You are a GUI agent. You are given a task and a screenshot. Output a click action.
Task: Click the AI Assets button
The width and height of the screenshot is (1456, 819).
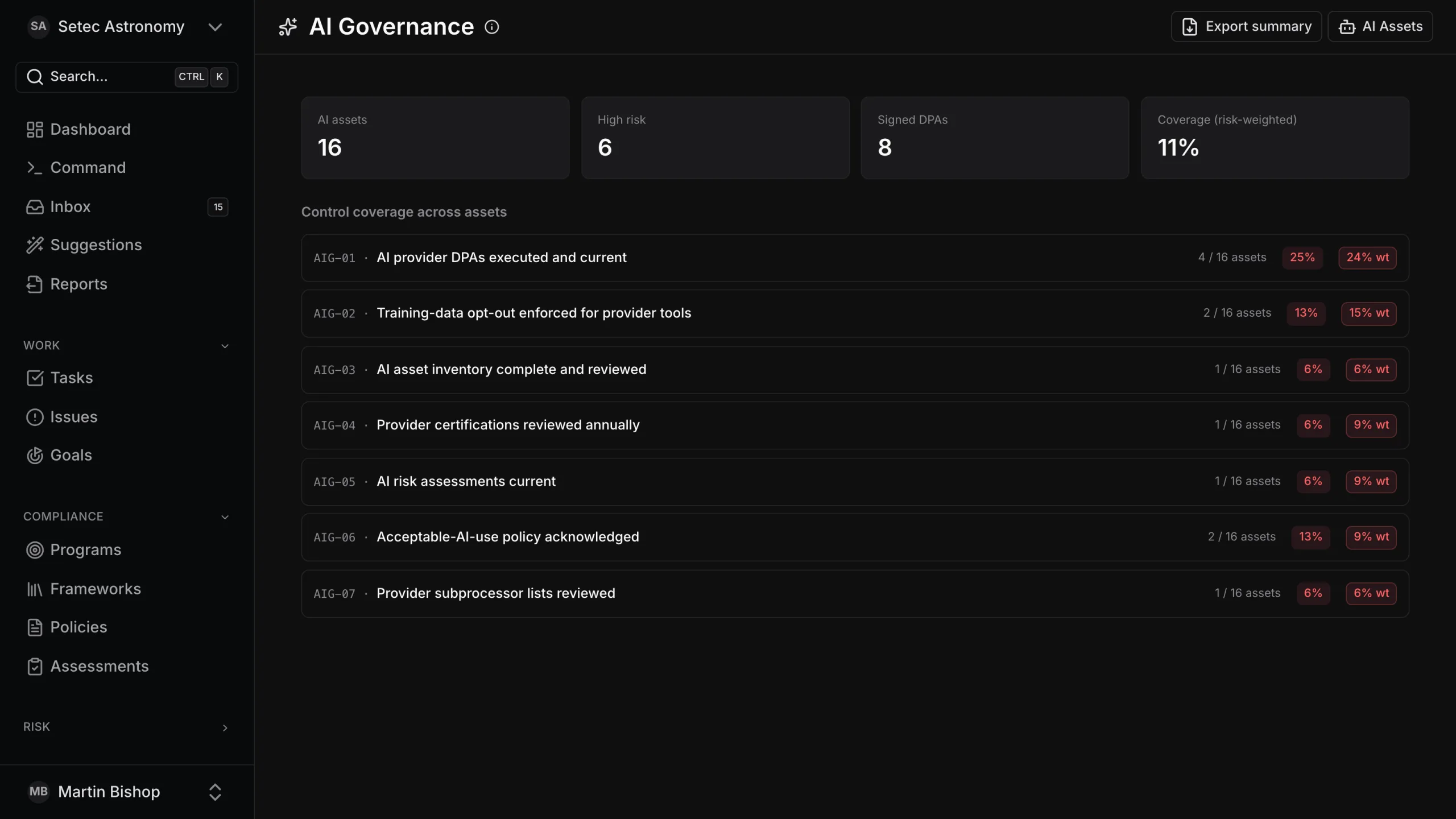coord(1380,27)
